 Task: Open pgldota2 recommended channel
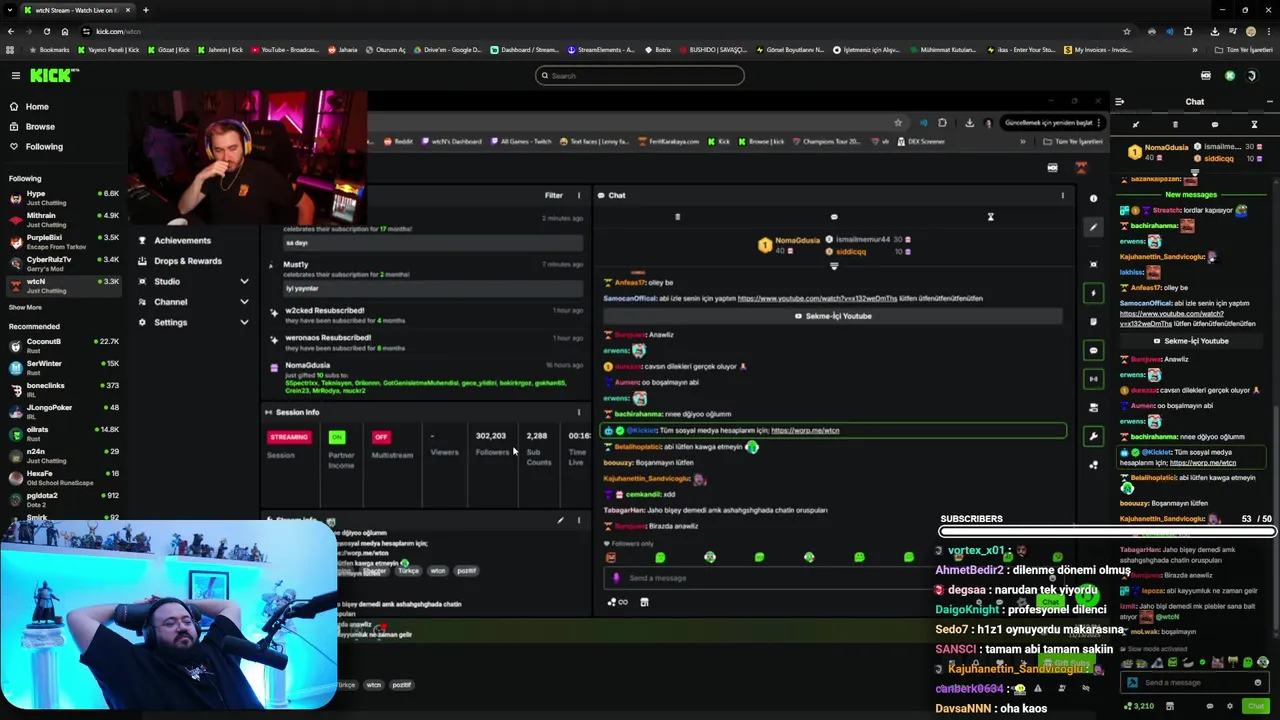coord(62,499)
